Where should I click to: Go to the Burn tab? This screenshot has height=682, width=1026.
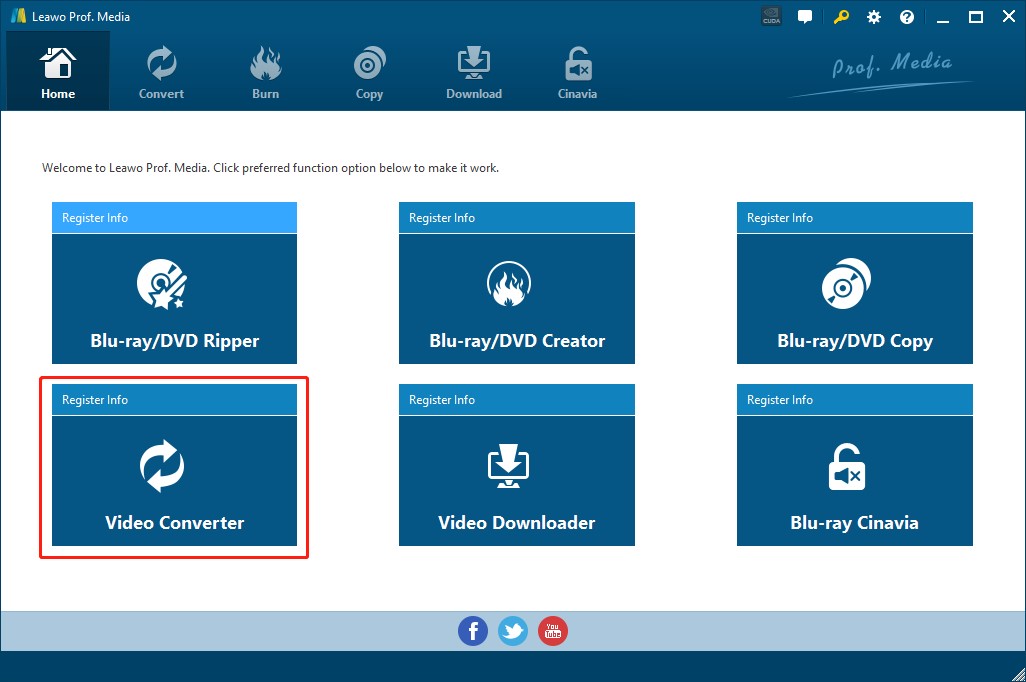pyautogui.click(x=265, y=72)
